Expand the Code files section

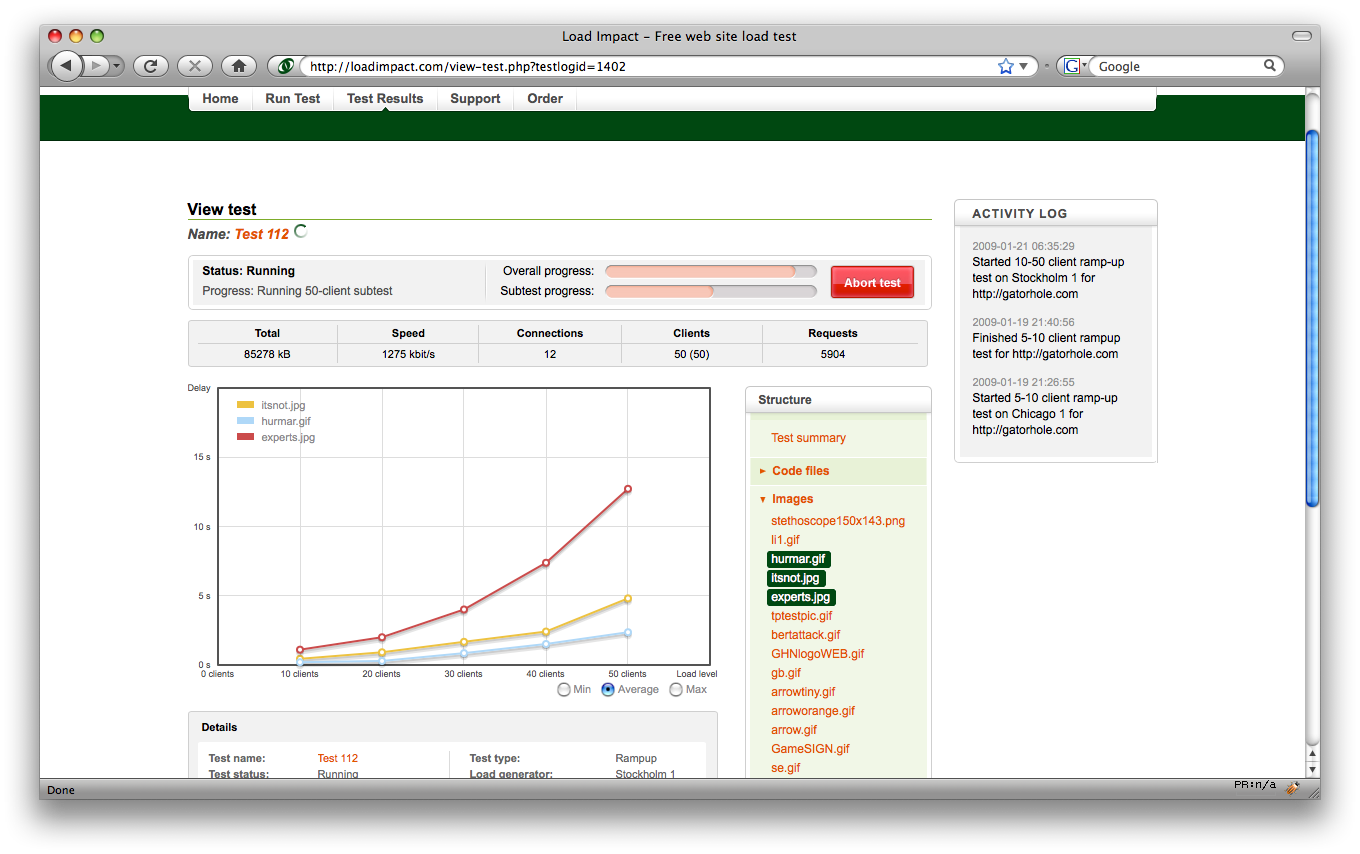(x=800, y=471)
